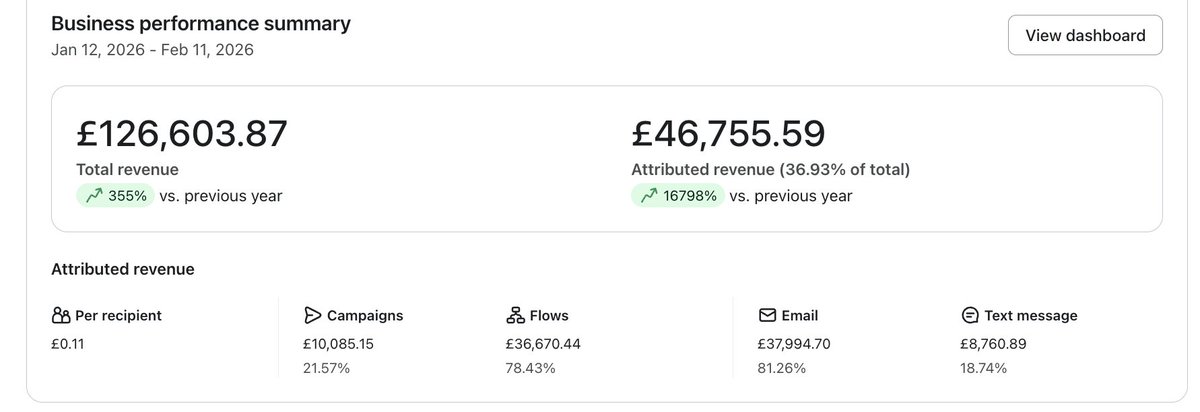Select the Text message label
Image resolution: width=1200 pixels, height=412 pixels.
1031,315
